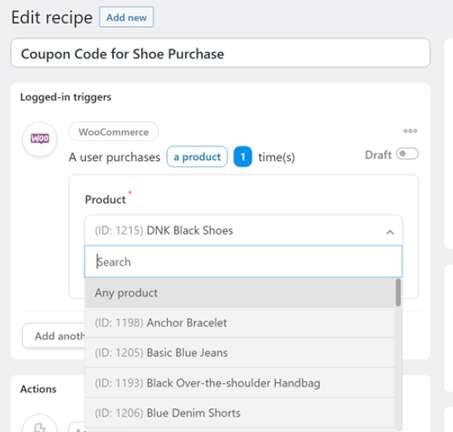Select 'Any product' from the list

click(x=240, y=293)
